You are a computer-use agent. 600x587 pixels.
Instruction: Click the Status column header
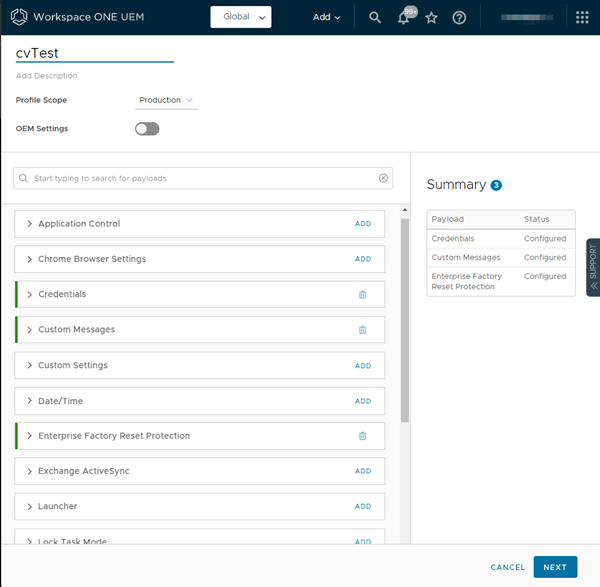[x=536, y=219]
